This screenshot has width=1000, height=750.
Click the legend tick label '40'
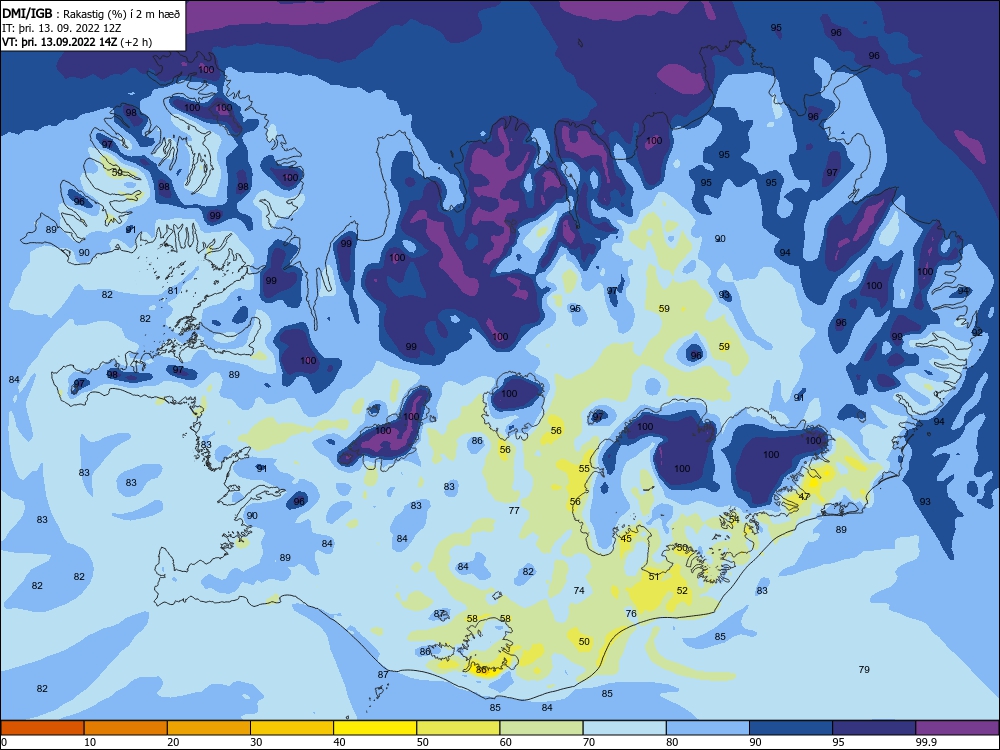(x=339, y=742)
